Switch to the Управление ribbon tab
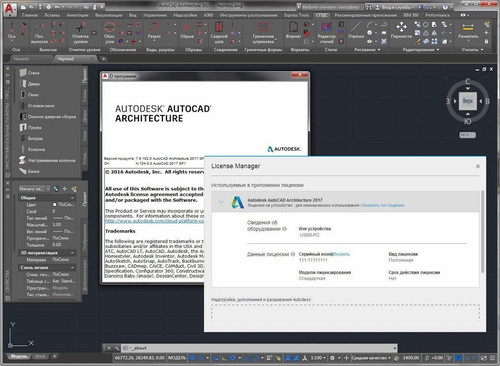The image size is (500, 366). pyautogui.click(x=156, y=15)
